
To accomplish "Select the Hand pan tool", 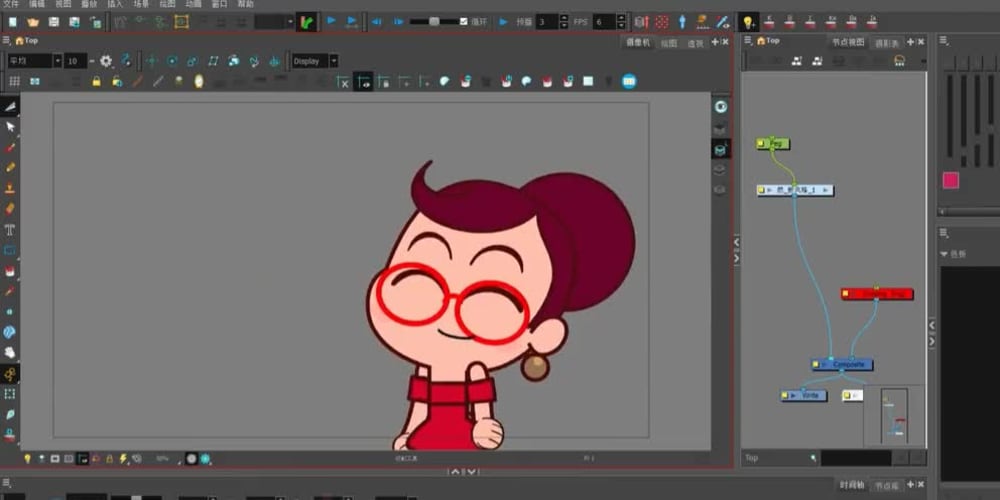I will [x=10, y=352].
